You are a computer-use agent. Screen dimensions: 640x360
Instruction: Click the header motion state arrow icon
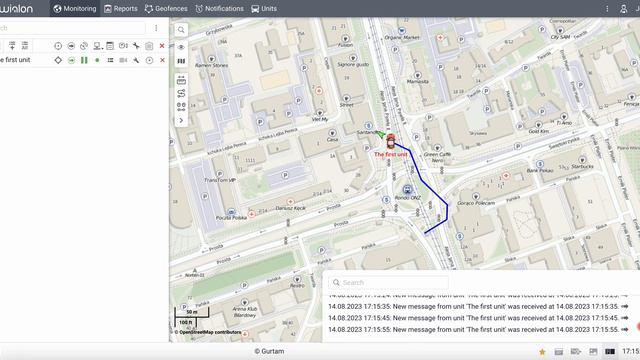pyautogui.click(x=71, y=46)
